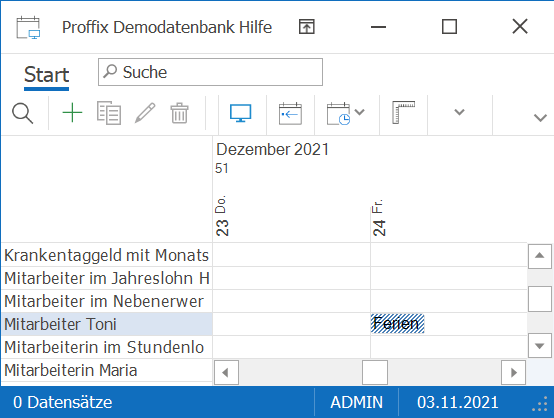Click the magnifier search icon in toolbar

click(x=23, y=113)
